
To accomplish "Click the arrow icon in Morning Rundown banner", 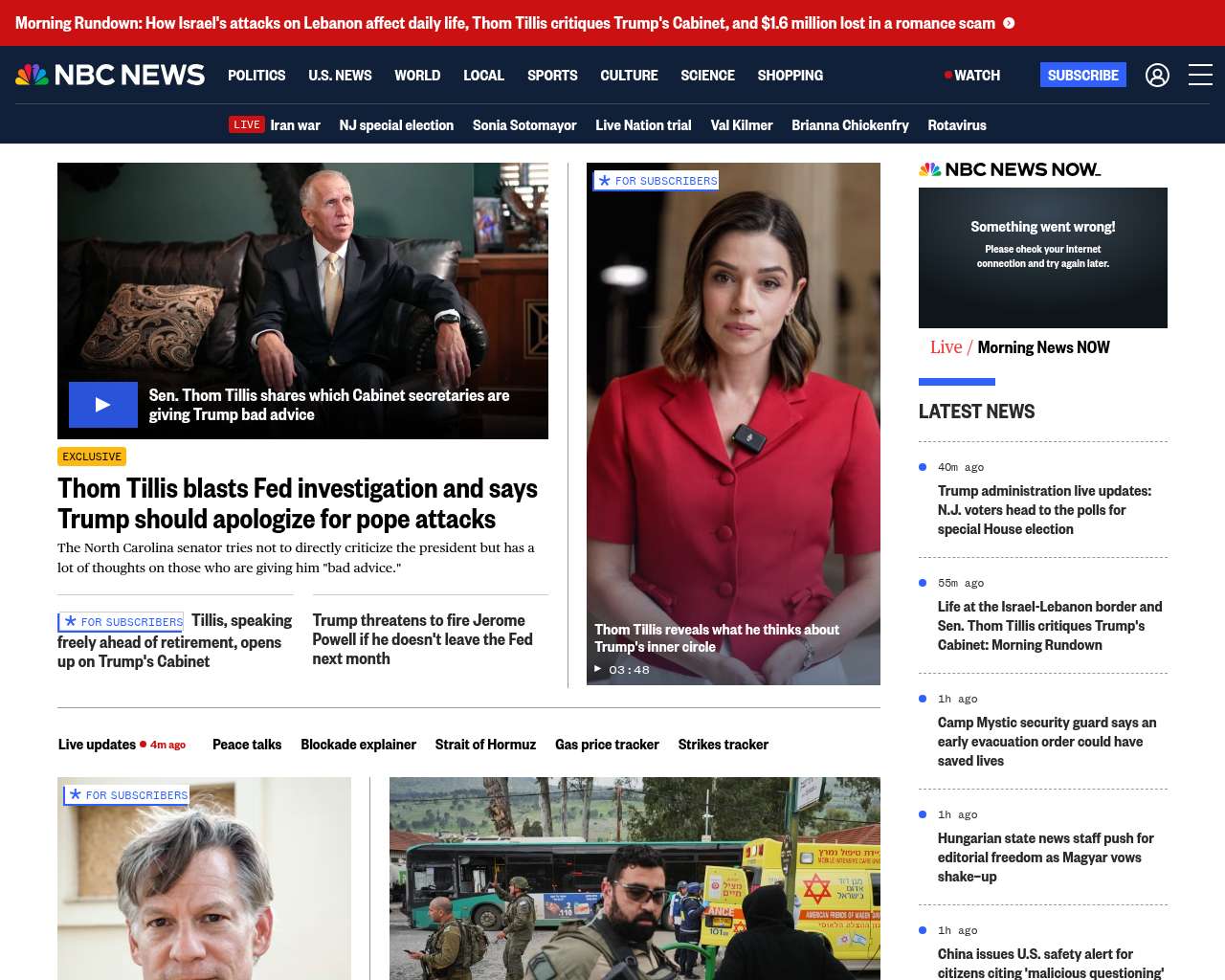I will [x=1009, y=23].
